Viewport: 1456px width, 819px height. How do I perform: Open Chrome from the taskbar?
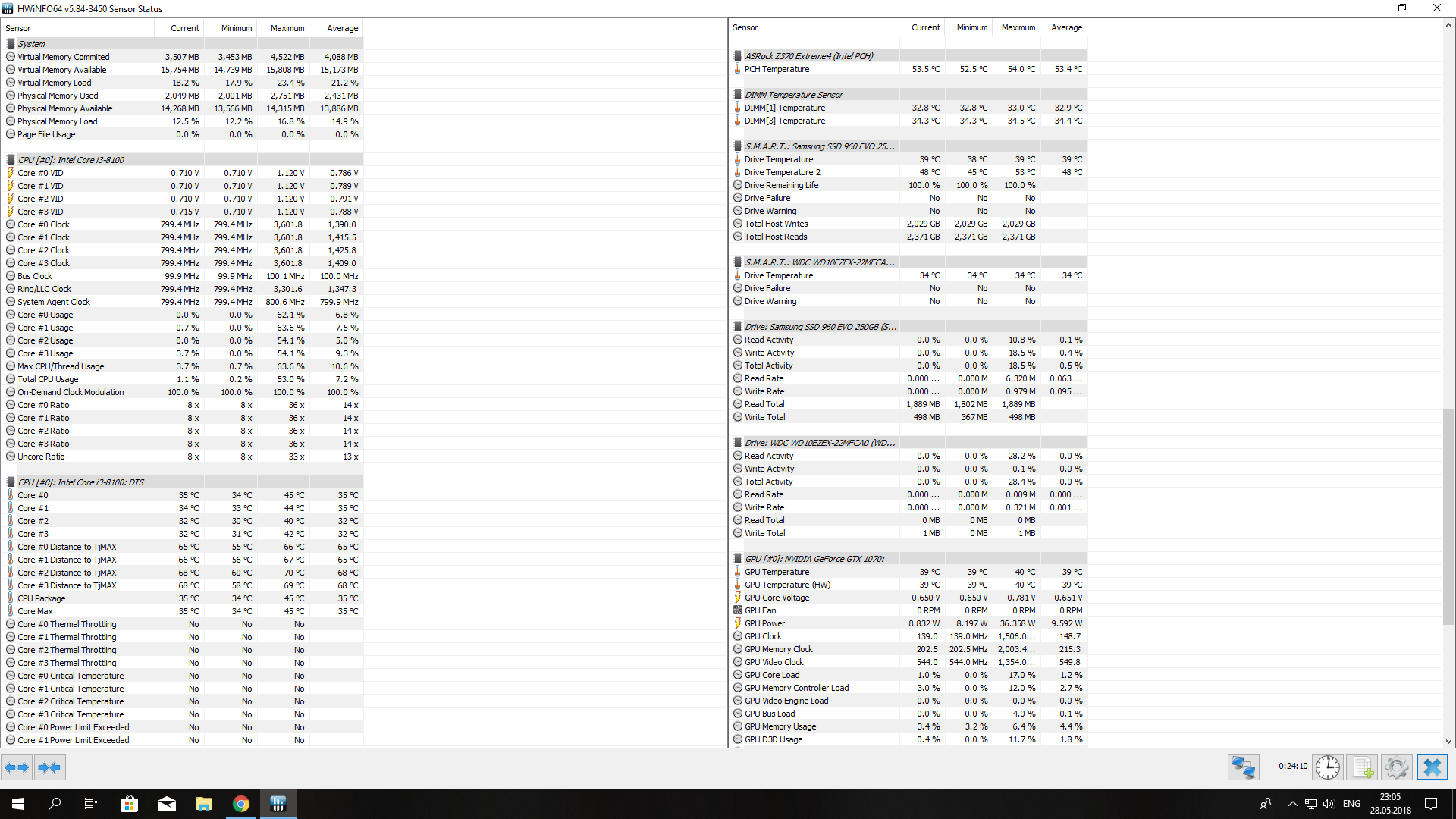click(240, 804)
